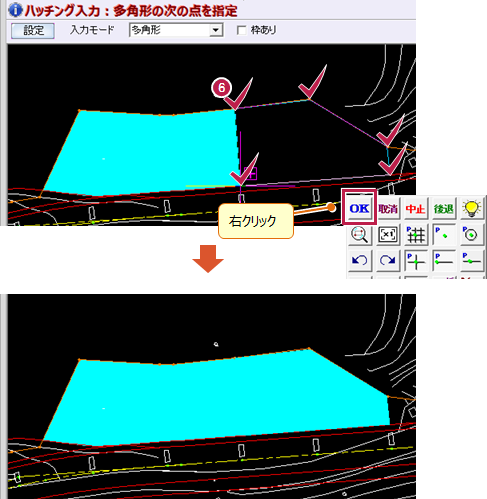Click the 後退 step-back button

[x=443, y=209]
